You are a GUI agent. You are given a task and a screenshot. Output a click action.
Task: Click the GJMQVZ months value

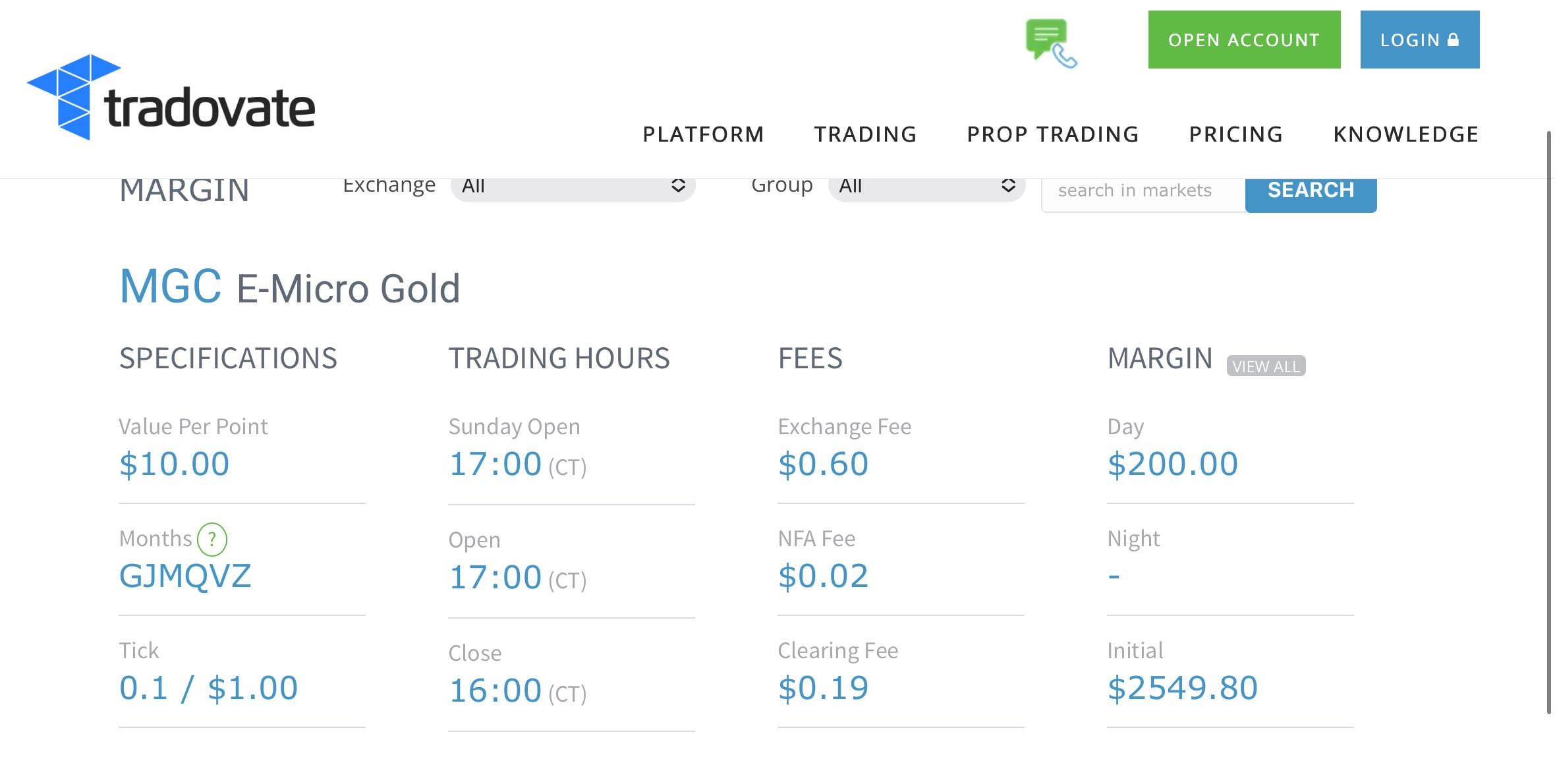185,576
